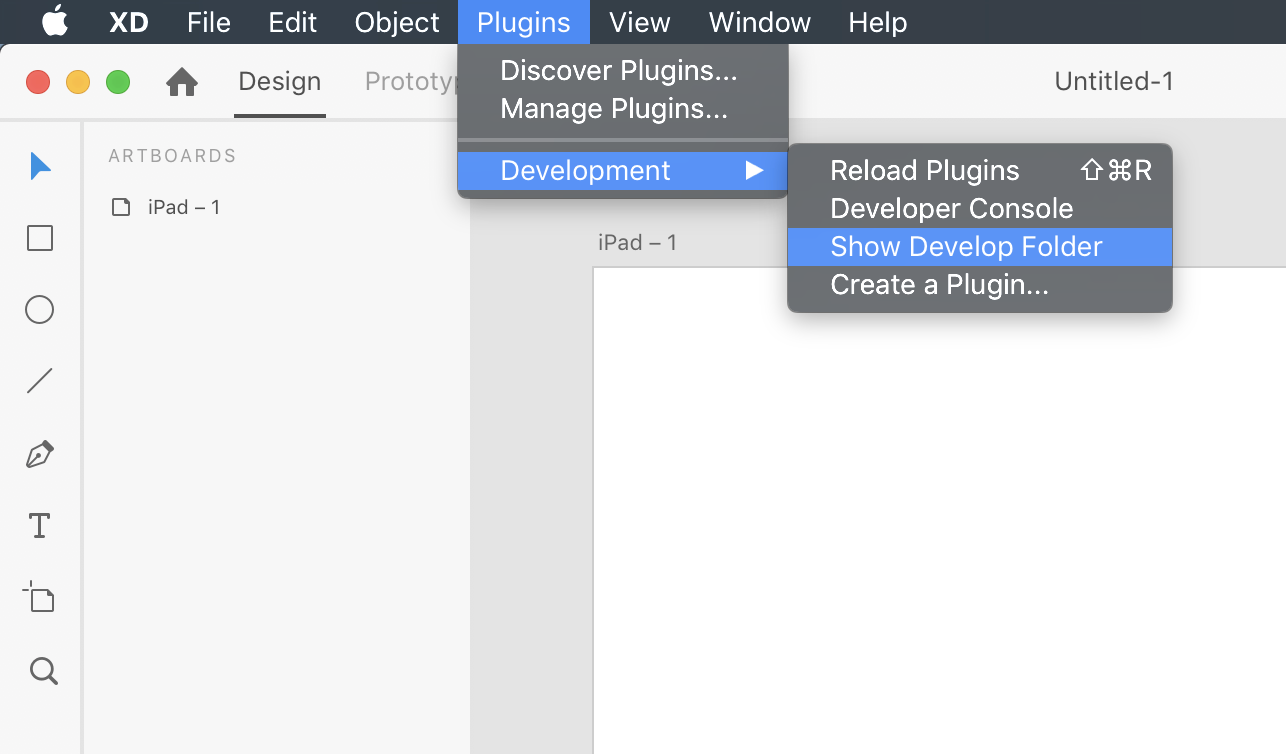Screen dimensions: 1286x754
Task: Select the Rectangle tool
Action: pos(40,238)
